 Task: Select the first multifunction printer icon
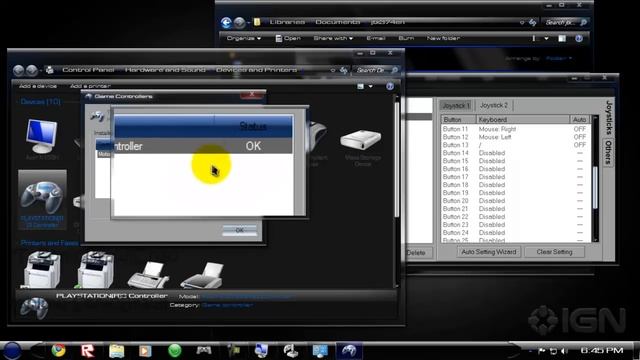(x=42, y=269)
